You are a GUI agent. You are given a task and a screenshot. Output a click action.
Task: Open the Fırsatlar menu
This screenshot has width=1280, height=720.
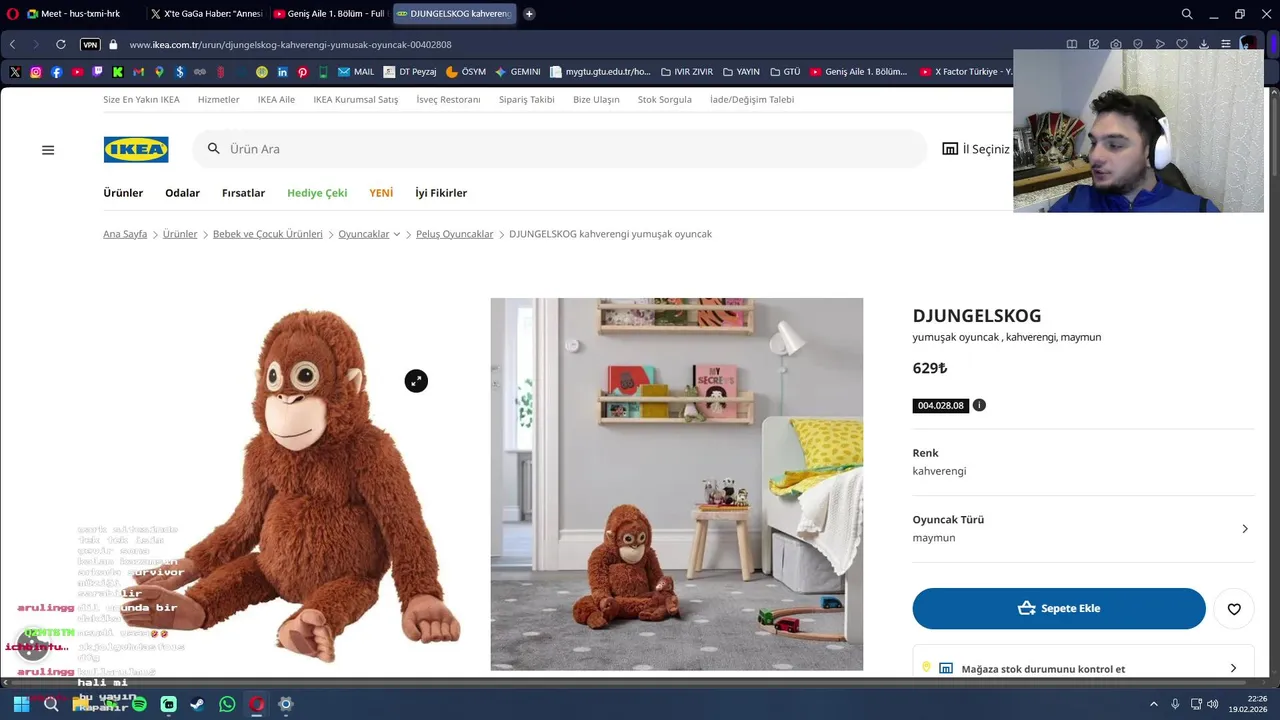point(243,193)
